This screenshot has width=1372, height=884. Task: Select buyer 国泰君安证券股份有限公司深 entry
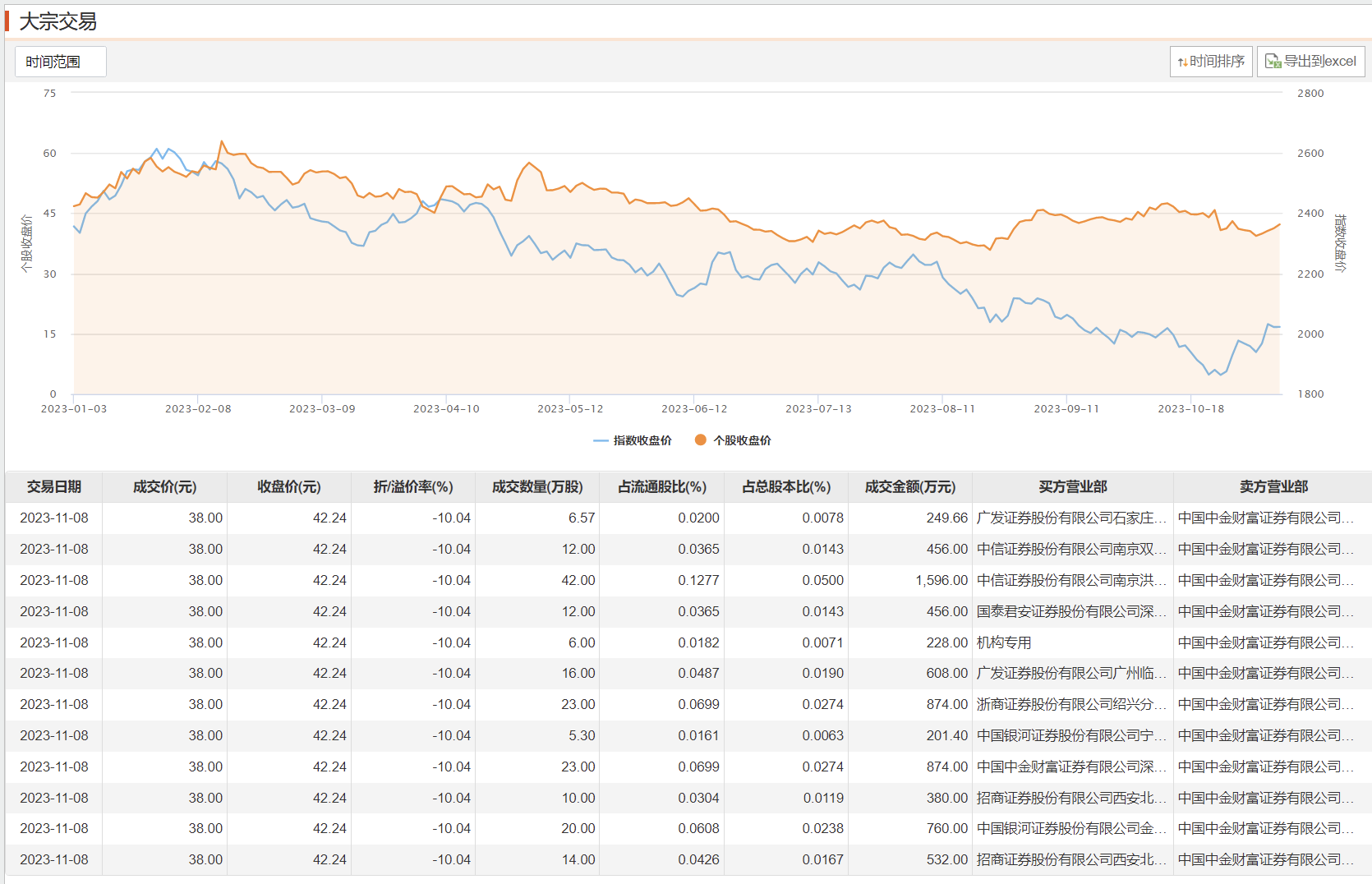coord(1070,612)
